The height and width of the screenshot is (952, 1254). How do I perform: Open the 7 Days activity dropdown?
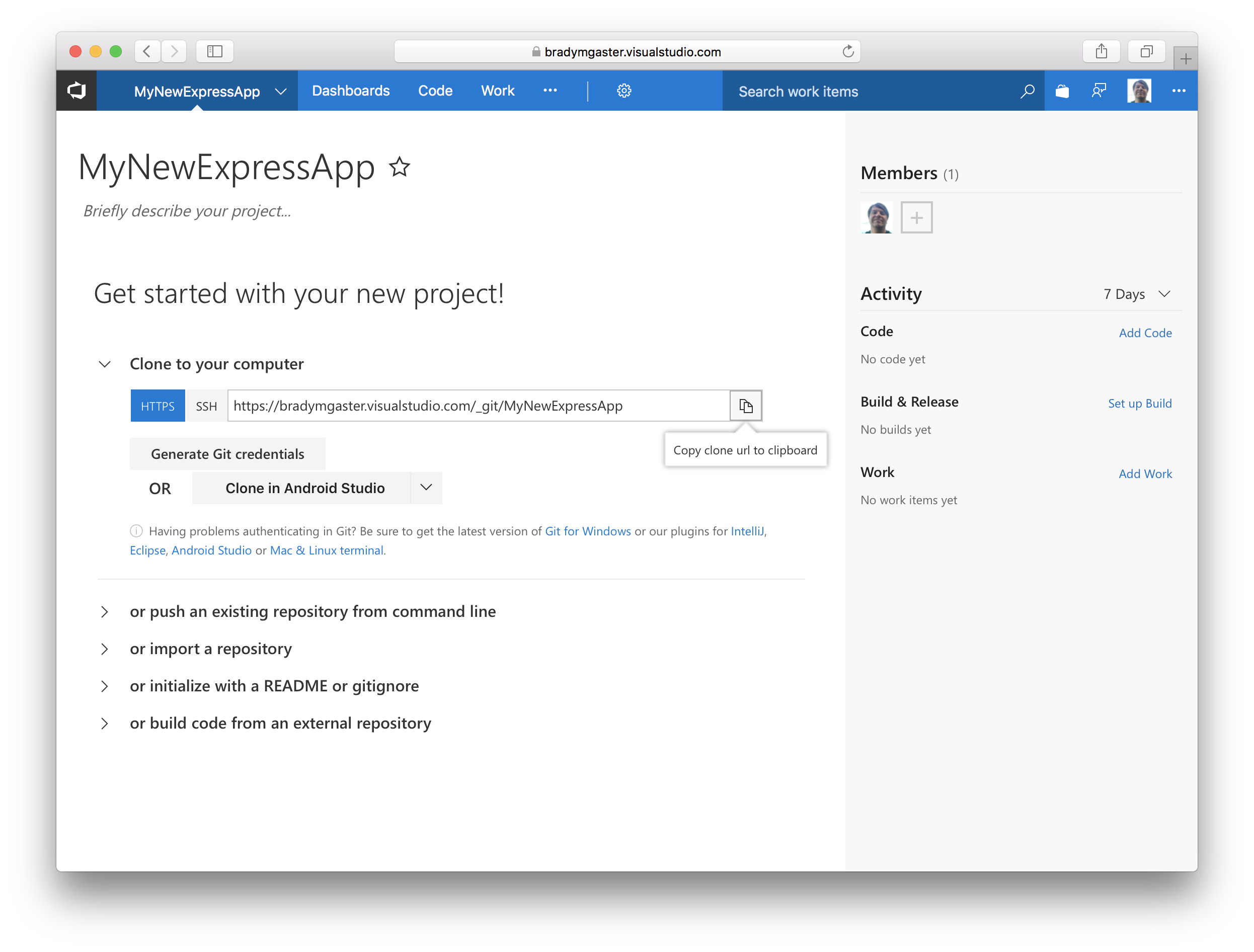1136,294
